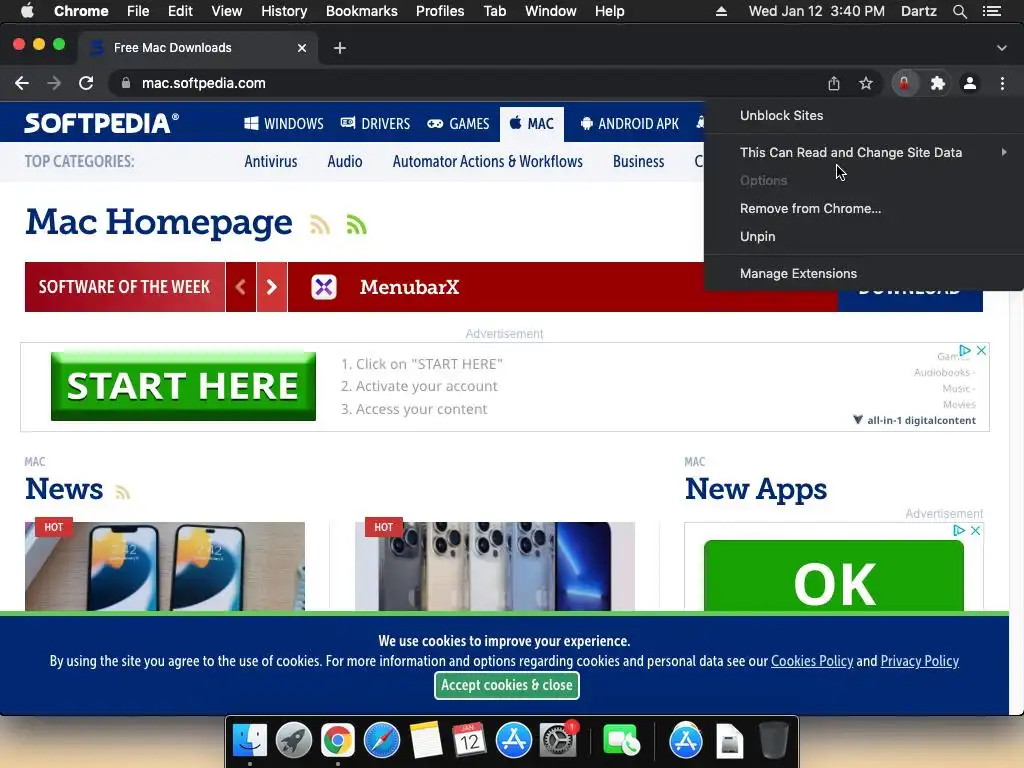Image resolution: width=1024 pixels, height=768 pixels.
Task: Close the START HERE advertisement
Action: [x=981, y=351]
